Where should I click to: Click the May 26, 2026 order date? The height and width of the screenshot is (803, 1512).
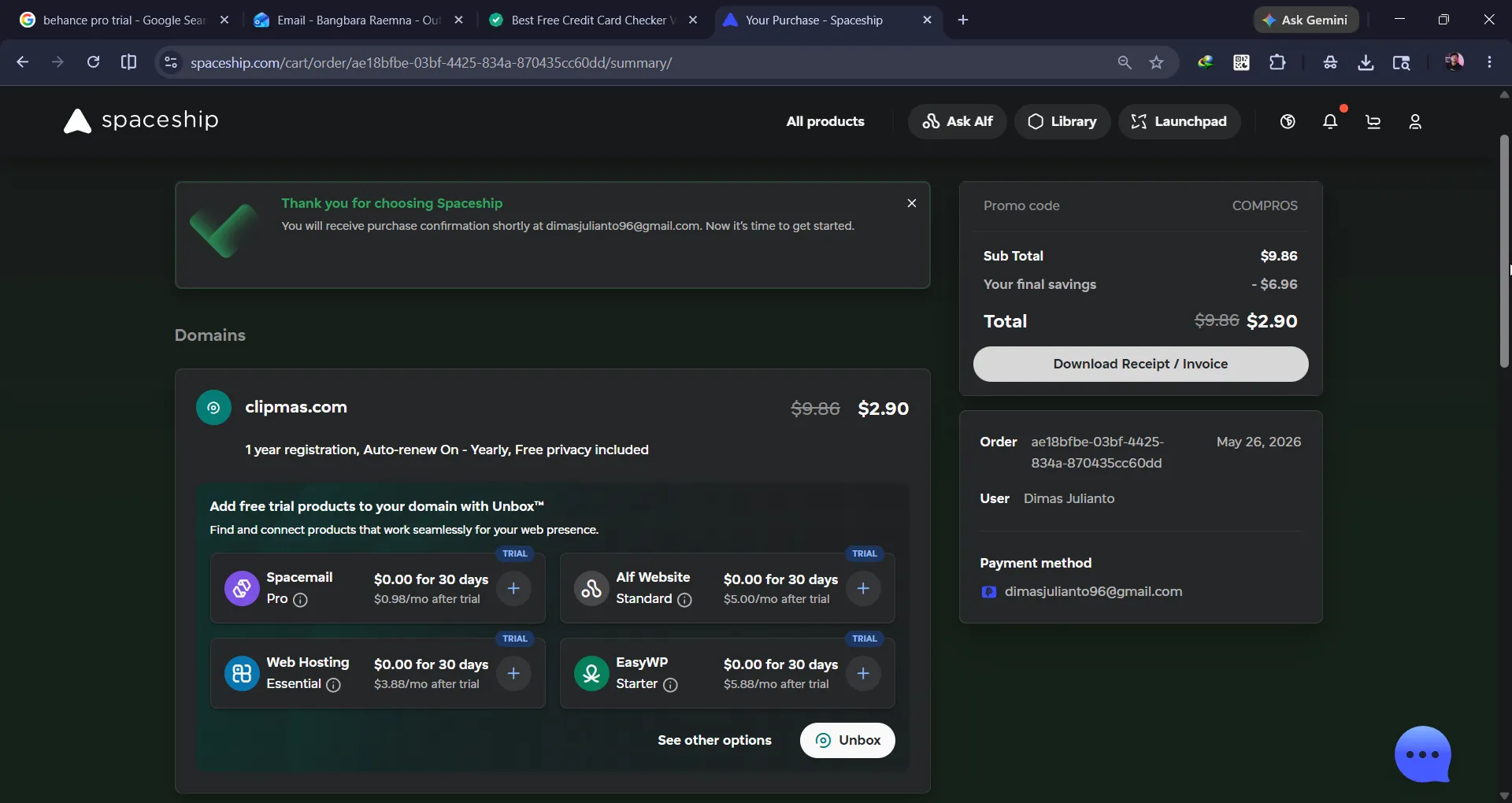(1258, 442)
